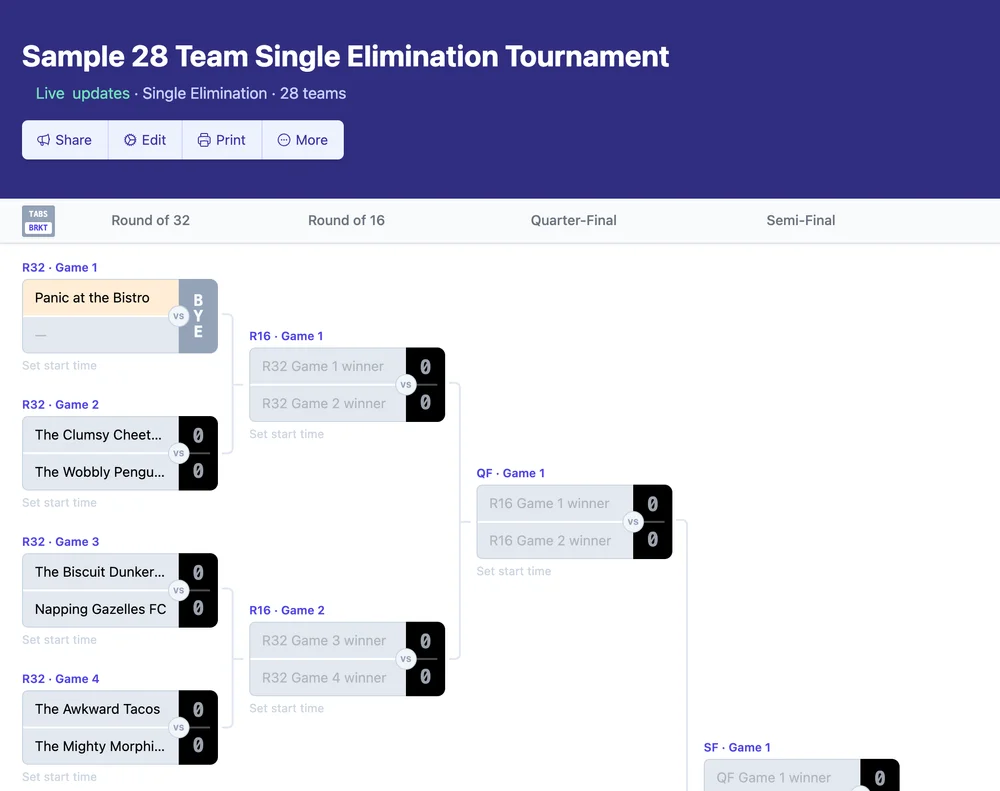Set start time for R16 Game 2
This screenshot has height=791, width=1000.
(x=287, y=708)
